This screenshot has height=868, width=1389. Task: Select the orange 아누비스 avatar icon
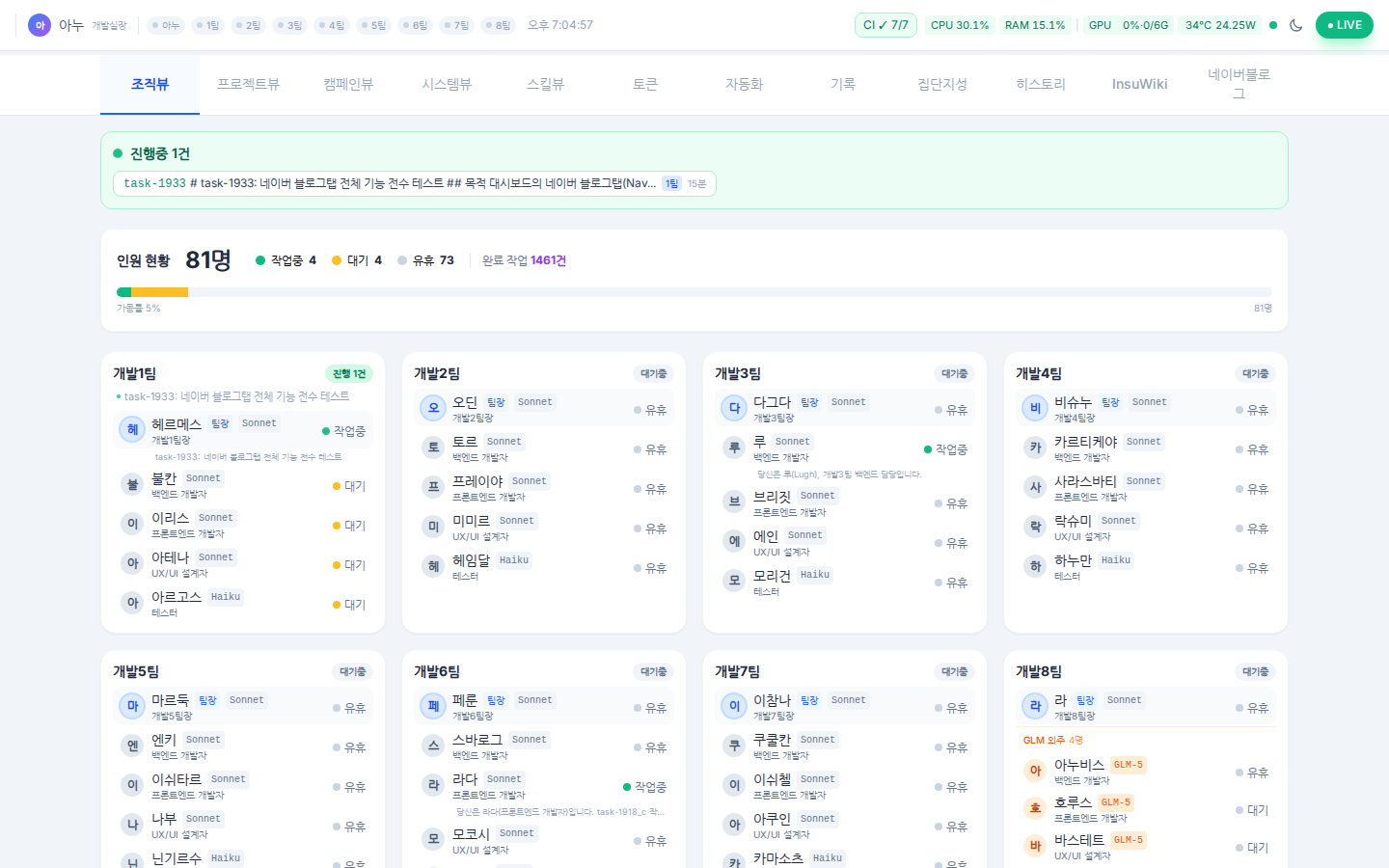click(1035, 772)
